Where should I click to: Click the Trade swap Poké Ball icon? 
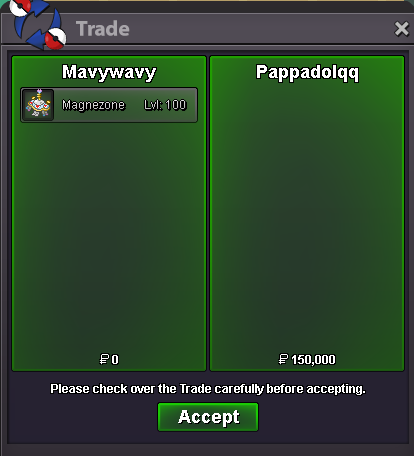tap(38, 24)
